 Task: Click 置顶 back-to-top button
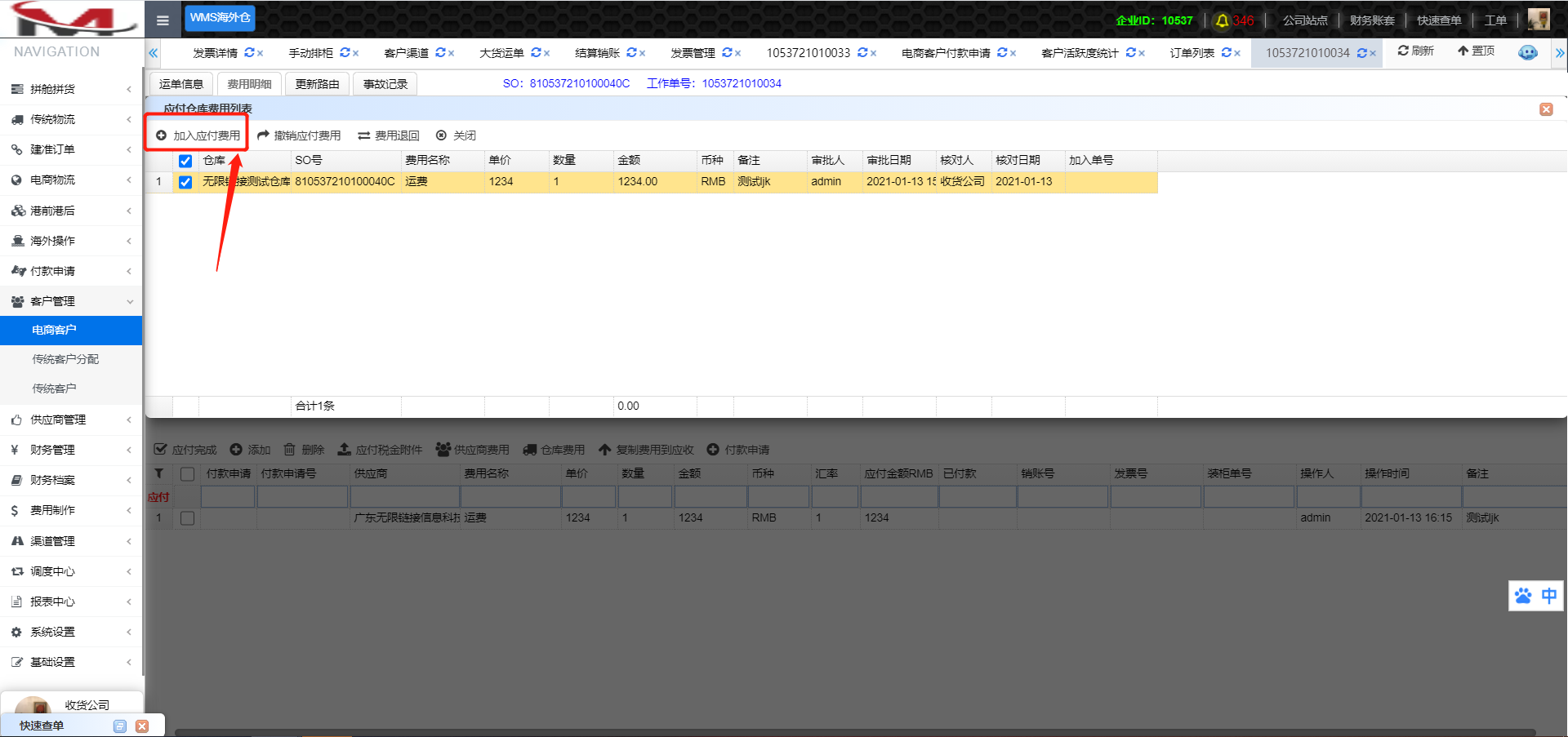pos(1476,51)
